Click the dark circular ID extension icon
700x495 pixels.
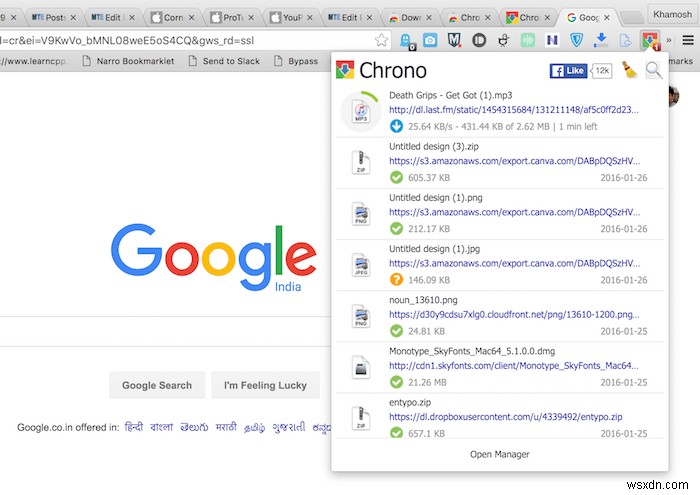pyautogui.click(x=479, y=41)
